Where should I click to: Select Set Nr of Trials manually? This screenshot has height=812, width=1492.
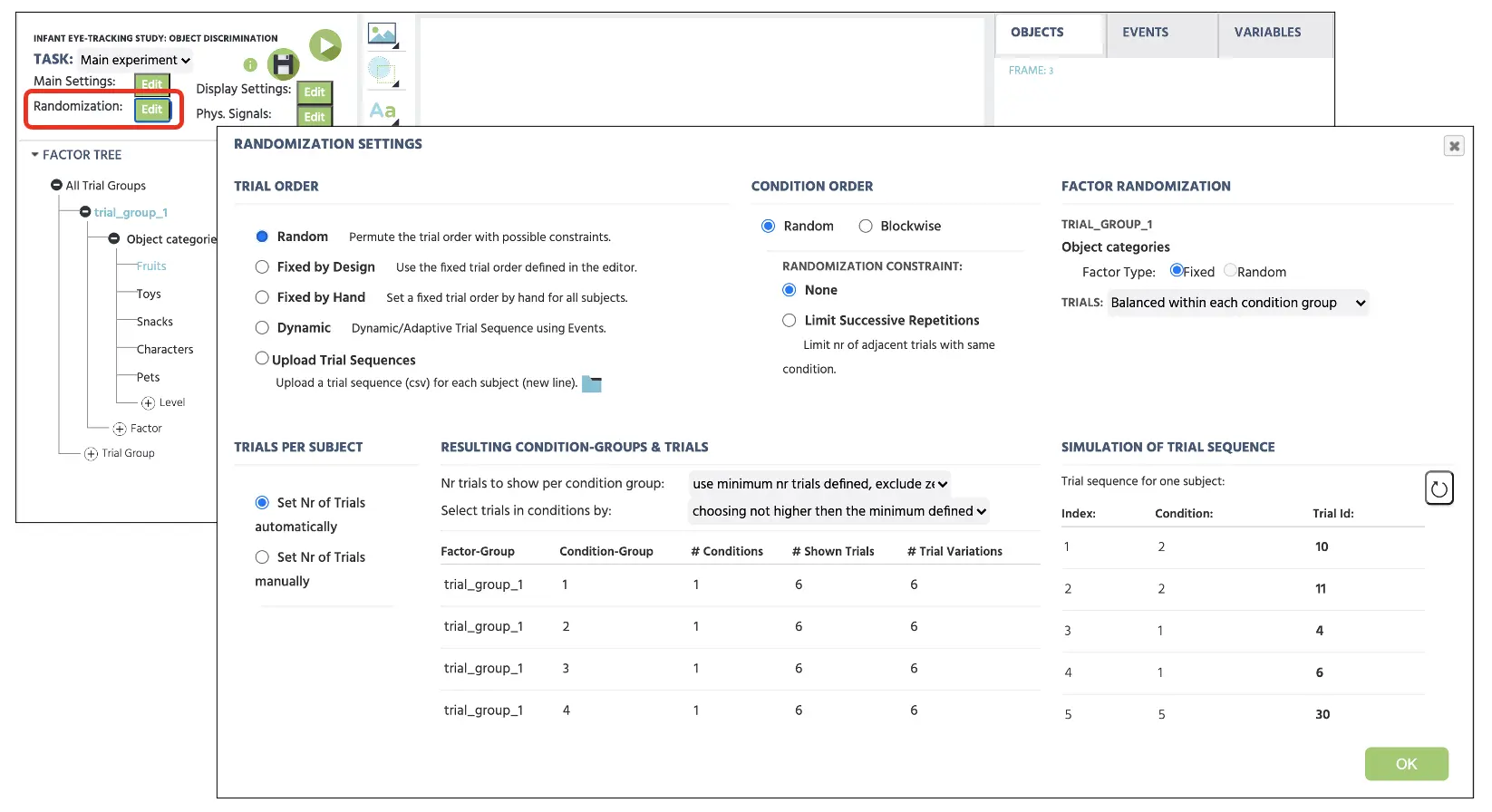[x=262, y=556]
